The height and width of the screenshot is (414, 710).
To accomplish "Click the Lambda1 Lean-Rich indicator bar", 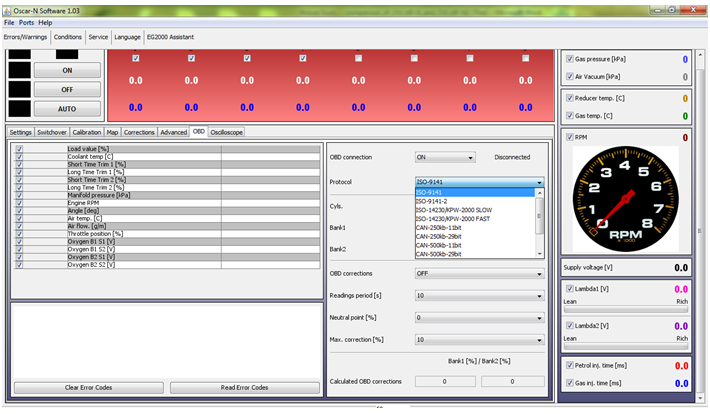I will click(x=626, y=309).
